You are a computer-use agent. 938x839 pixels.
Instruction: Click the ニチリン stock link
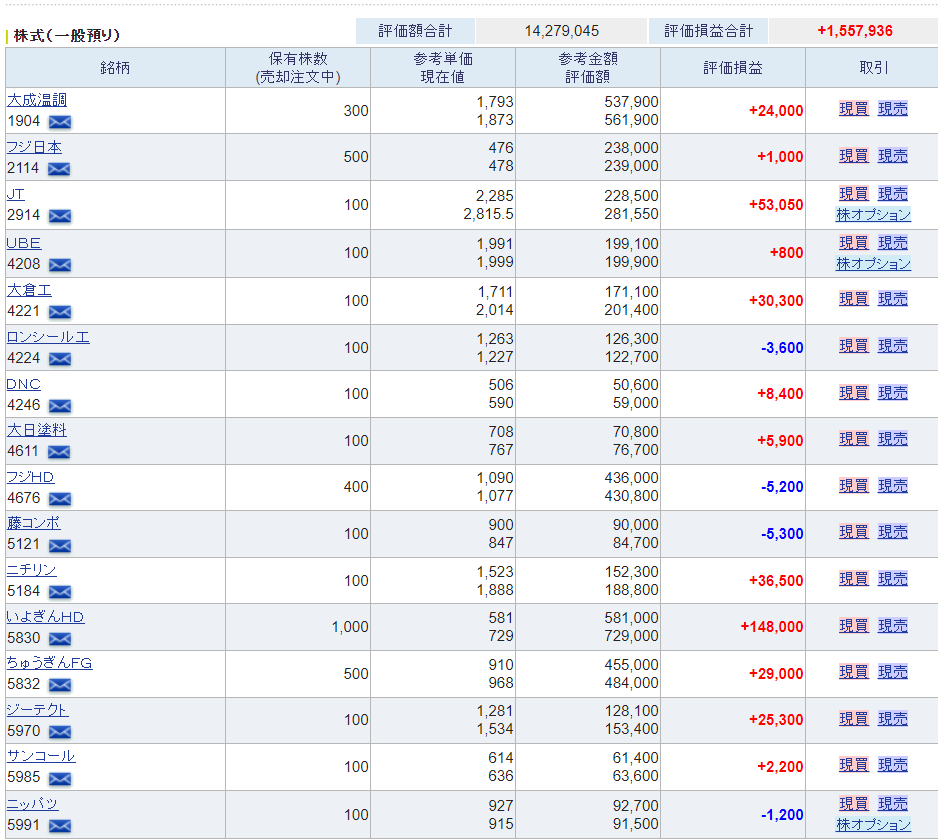click(32, 570)
